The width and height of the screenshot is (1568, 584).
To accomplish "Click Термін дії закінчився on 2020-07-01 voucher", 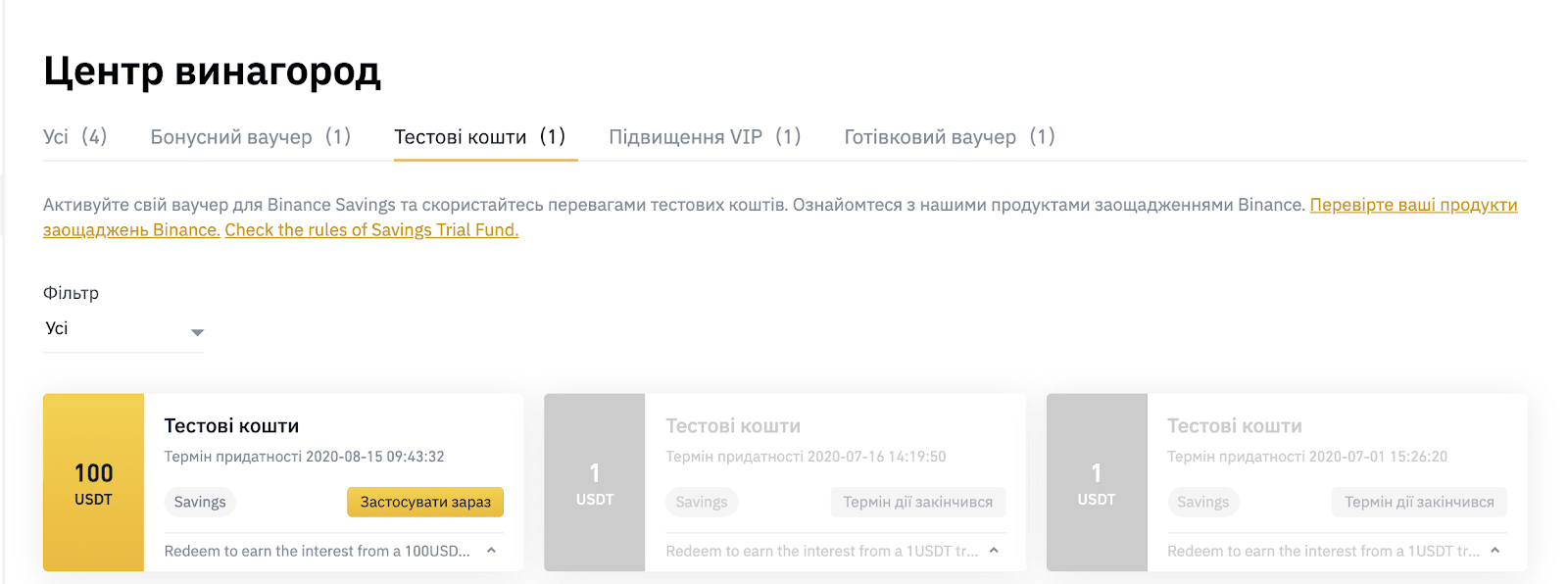I will click(x=1419, y=502).
